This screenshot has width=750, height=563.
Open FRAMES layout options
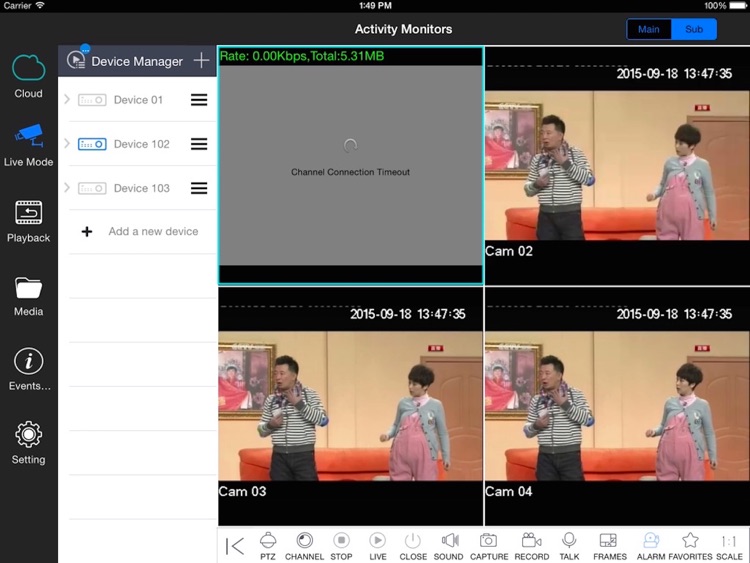(x=609, y=546)
